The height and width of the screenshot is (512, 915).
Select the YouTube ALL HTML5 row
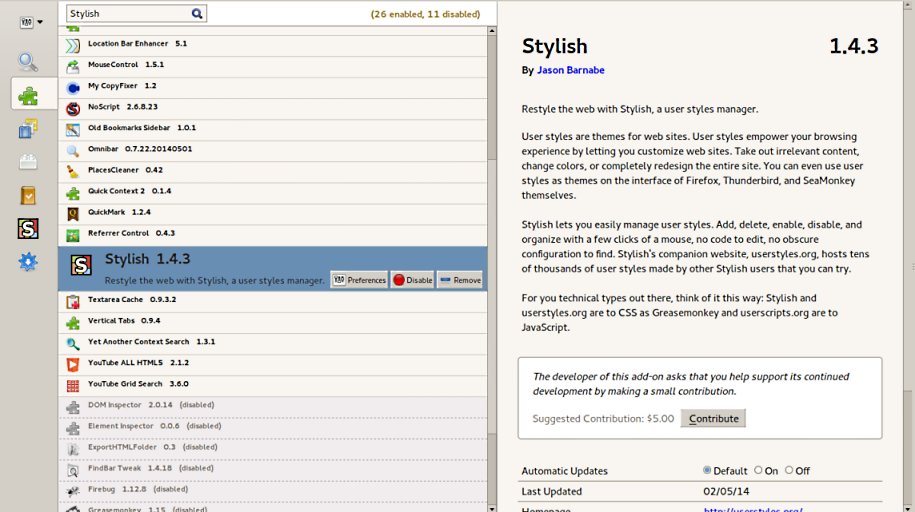point(273,364)
